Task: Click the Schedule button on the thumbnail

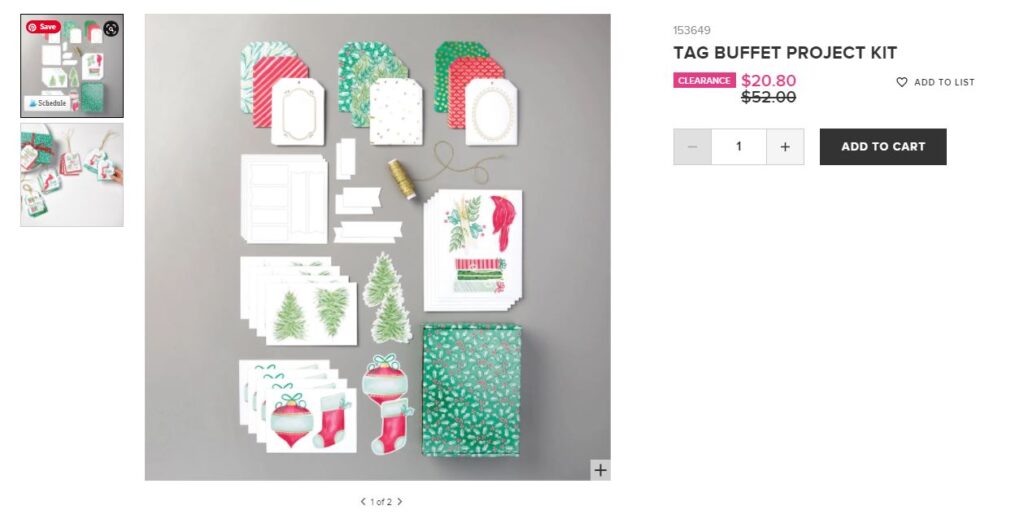Action: tap(47, 103)
